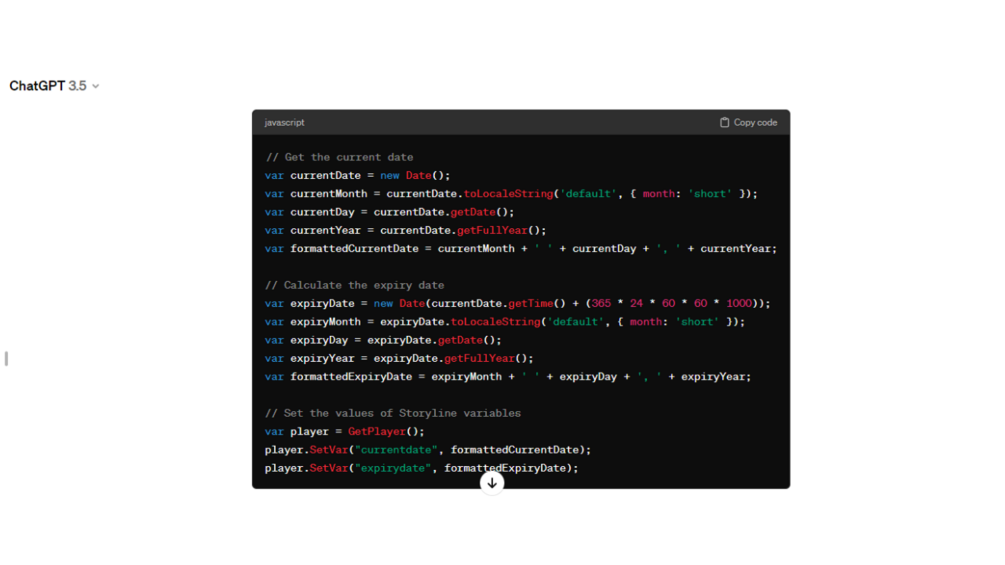Click the comment '// Calculate the expiry date'
This screenshot has width=1005, height=565.
(354, 285)
